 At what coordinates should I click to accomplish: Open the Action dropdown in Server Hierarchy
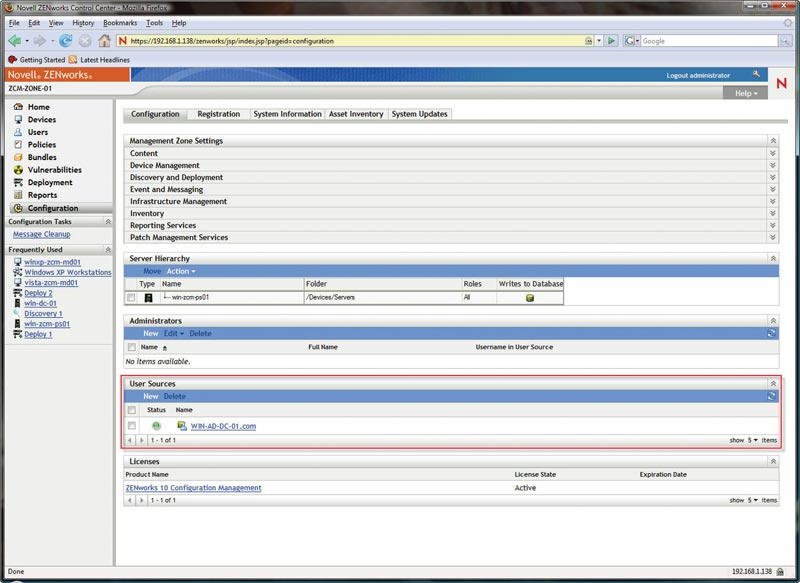181,271
